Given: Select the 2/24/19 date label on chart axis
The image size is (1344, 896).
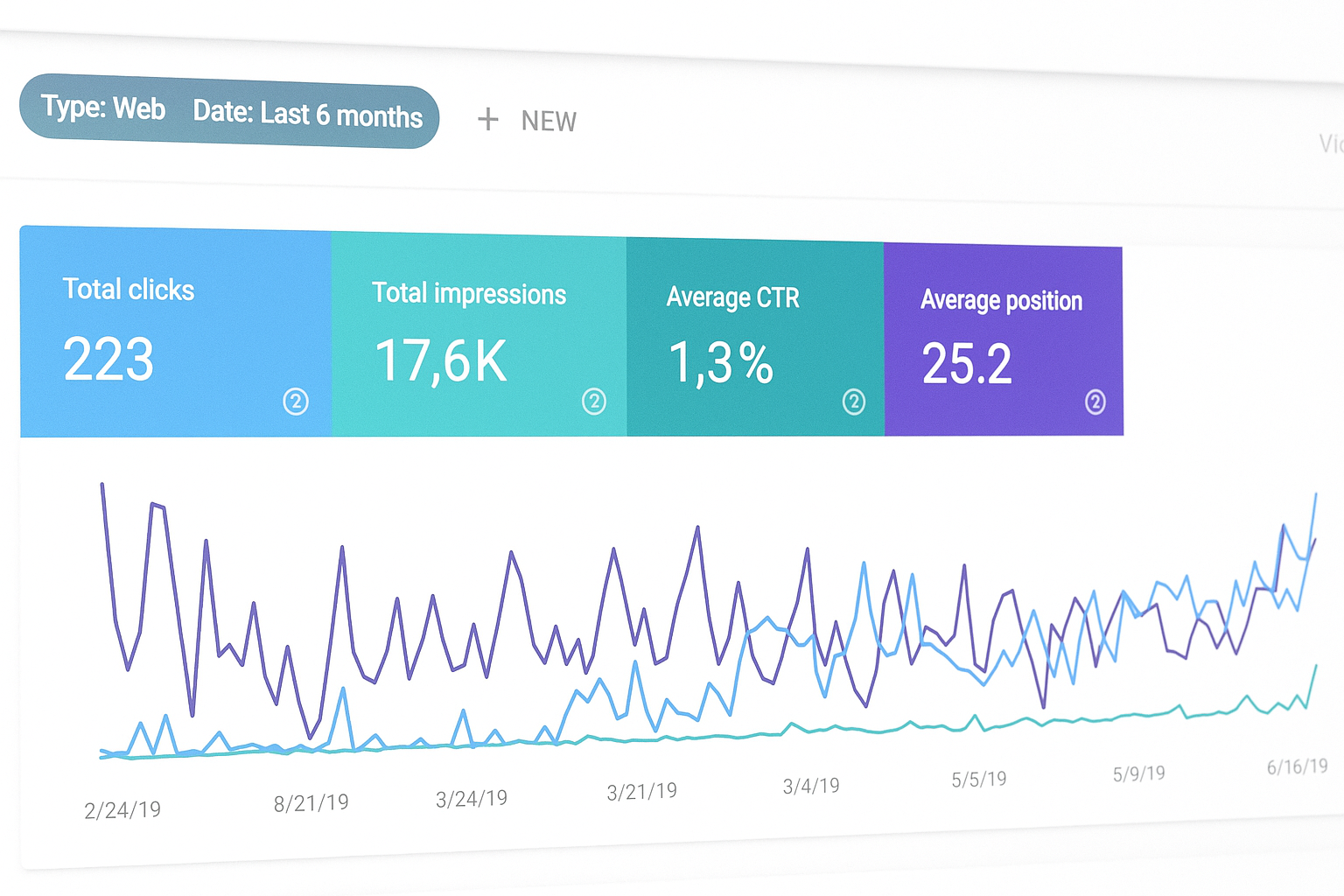Looking at the screenshot, I should tap(122, 810).
